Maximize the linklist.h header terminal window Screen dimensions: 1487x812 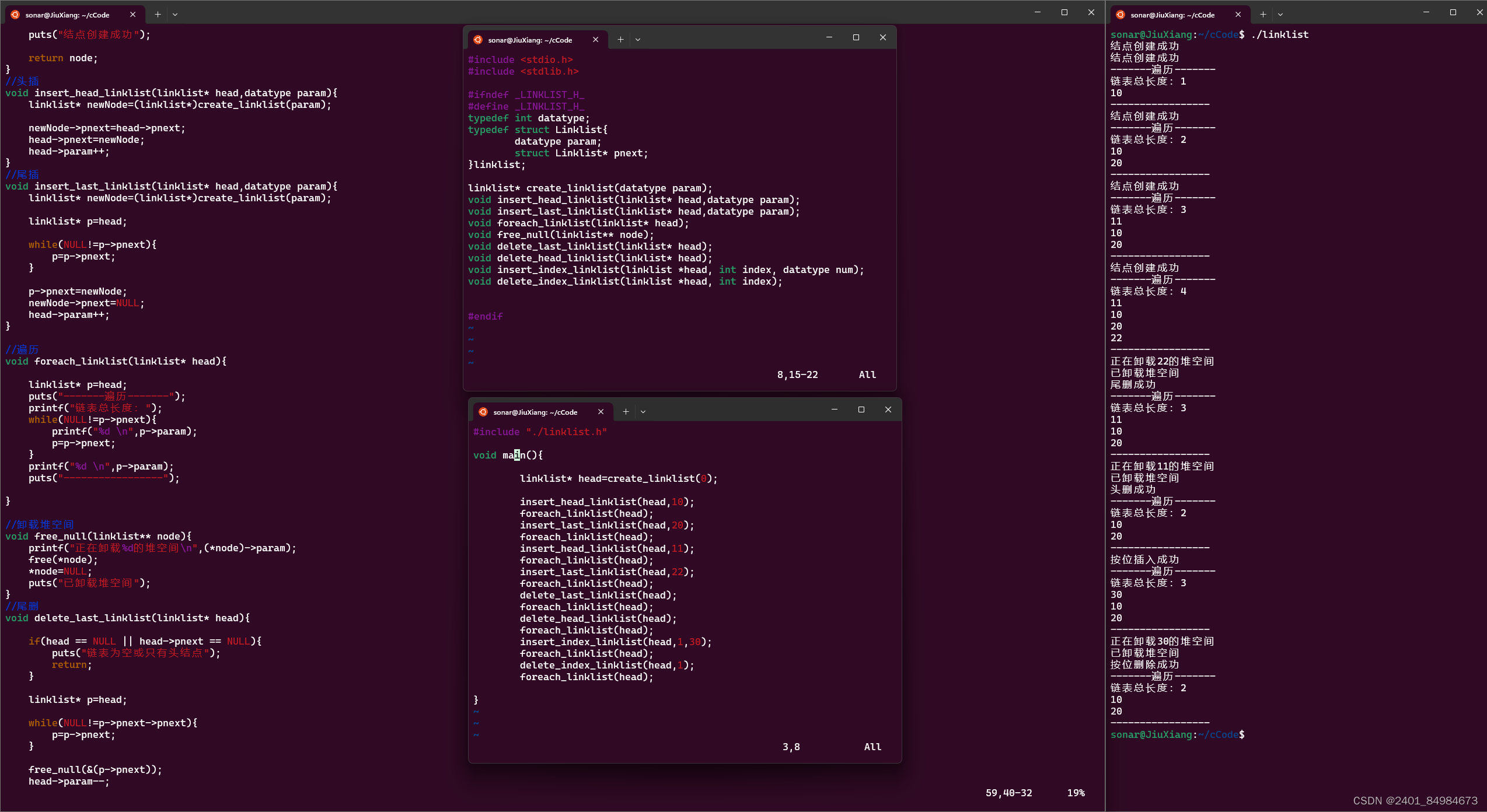856,37
